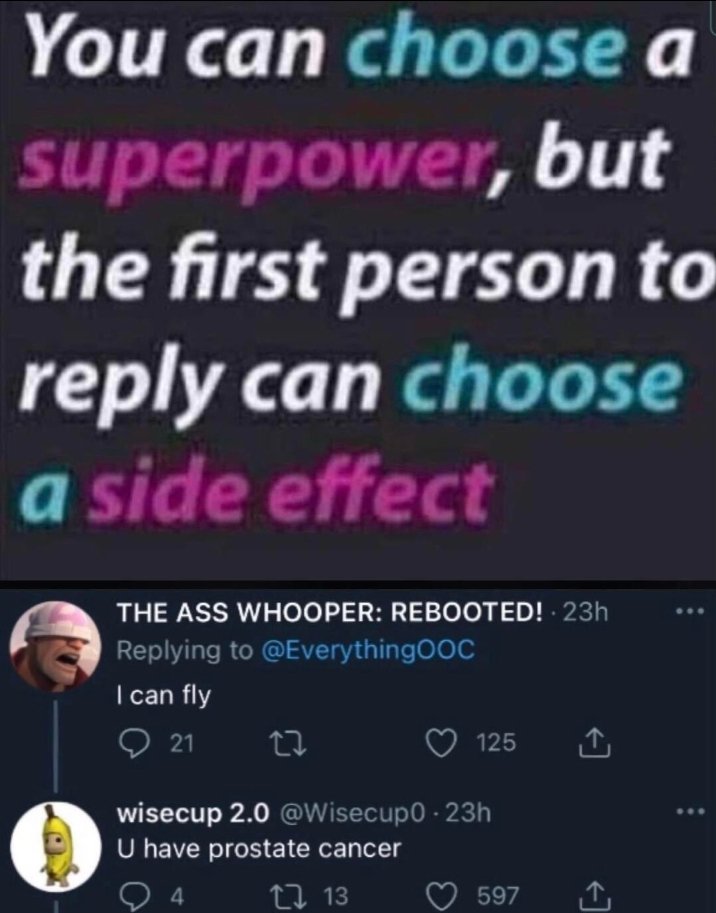Reply to the prostate cancer tweet
The width and height of the screenshot is (716, 913).
point(132,895)
